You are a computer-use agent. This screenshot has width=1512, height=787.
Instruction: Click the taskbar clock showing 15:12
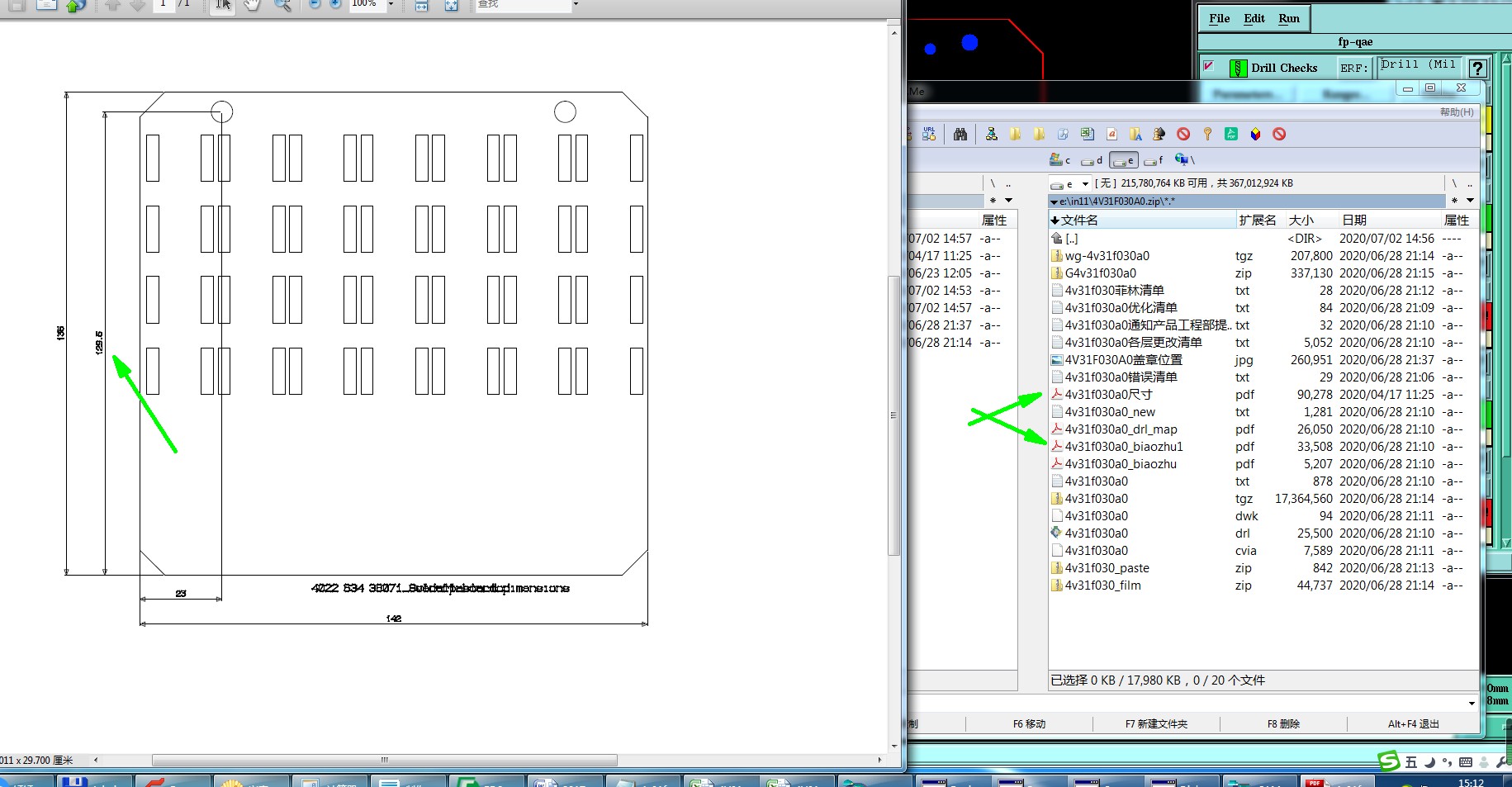click(1471, 782)
